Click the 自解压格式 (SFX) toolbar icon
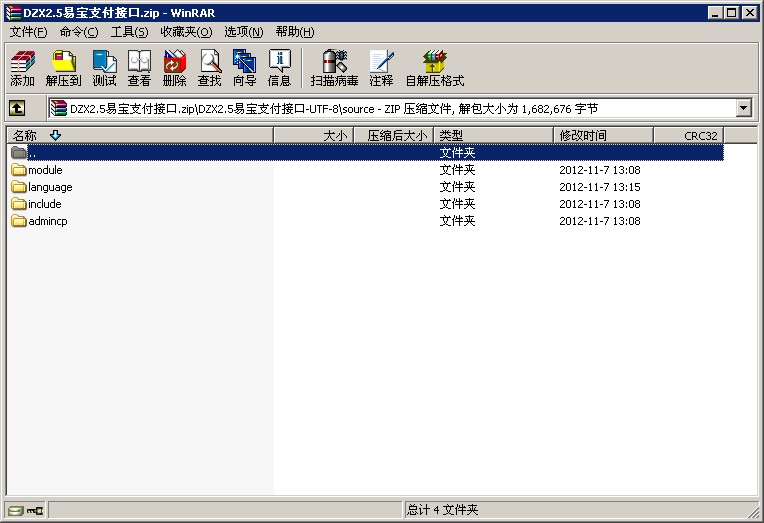 435,68
